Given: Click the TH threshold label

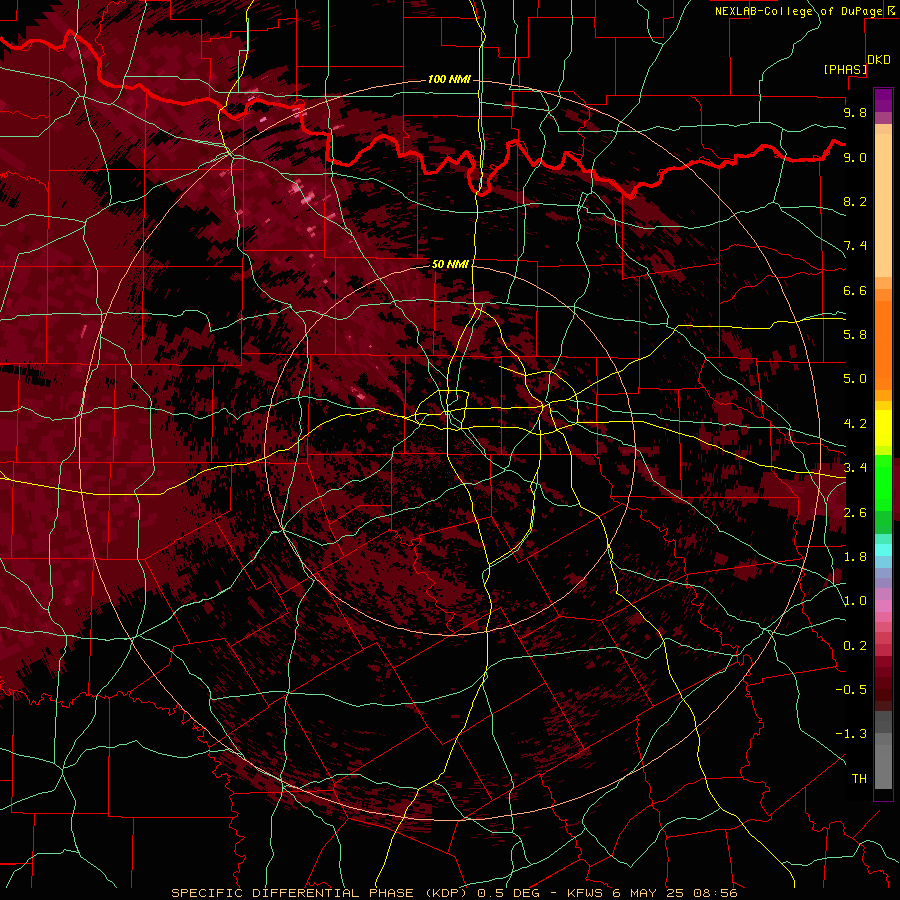Looking at the screenshot, I should tap(859, 779).
